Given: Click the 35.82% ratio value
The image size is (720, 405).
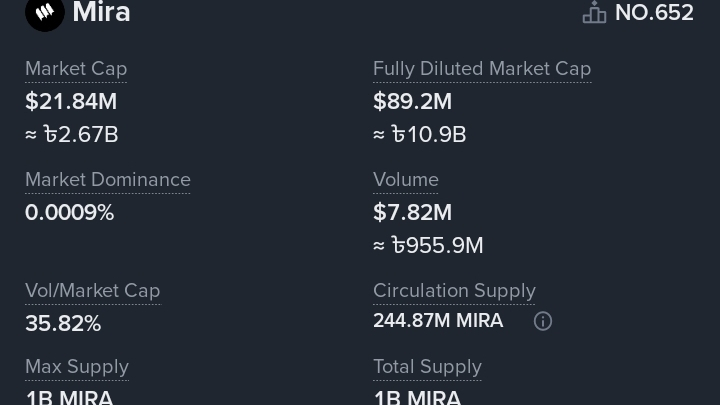Looking at the screenshot, I should coord(63,323).
